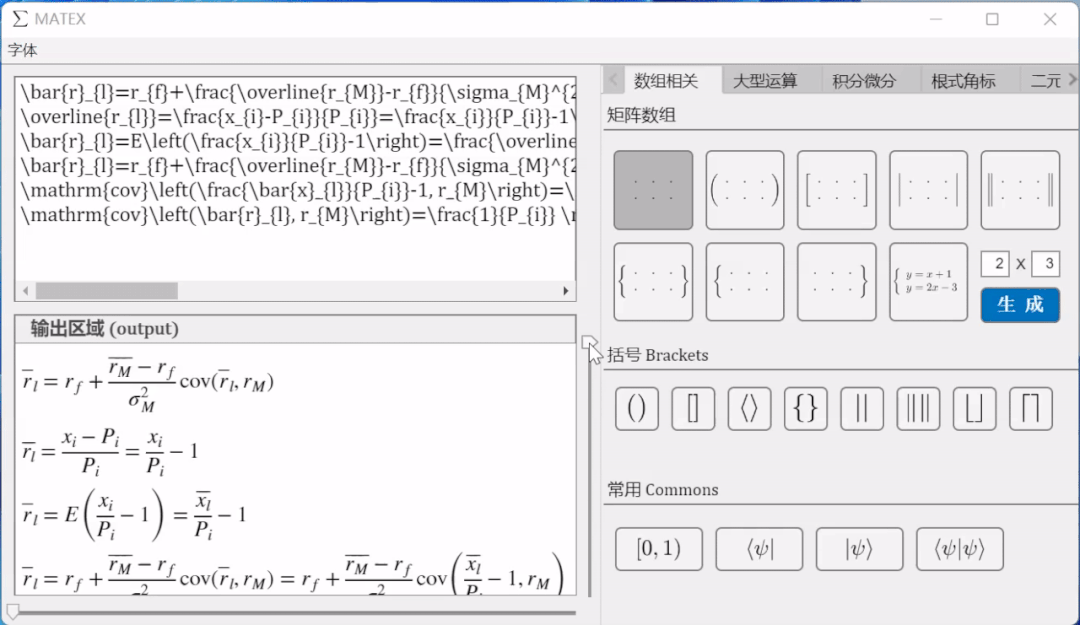Screen dimensions: 1080x625
Task: Insert the bra ⟨ψ| symbol
Action: point(759,548)
